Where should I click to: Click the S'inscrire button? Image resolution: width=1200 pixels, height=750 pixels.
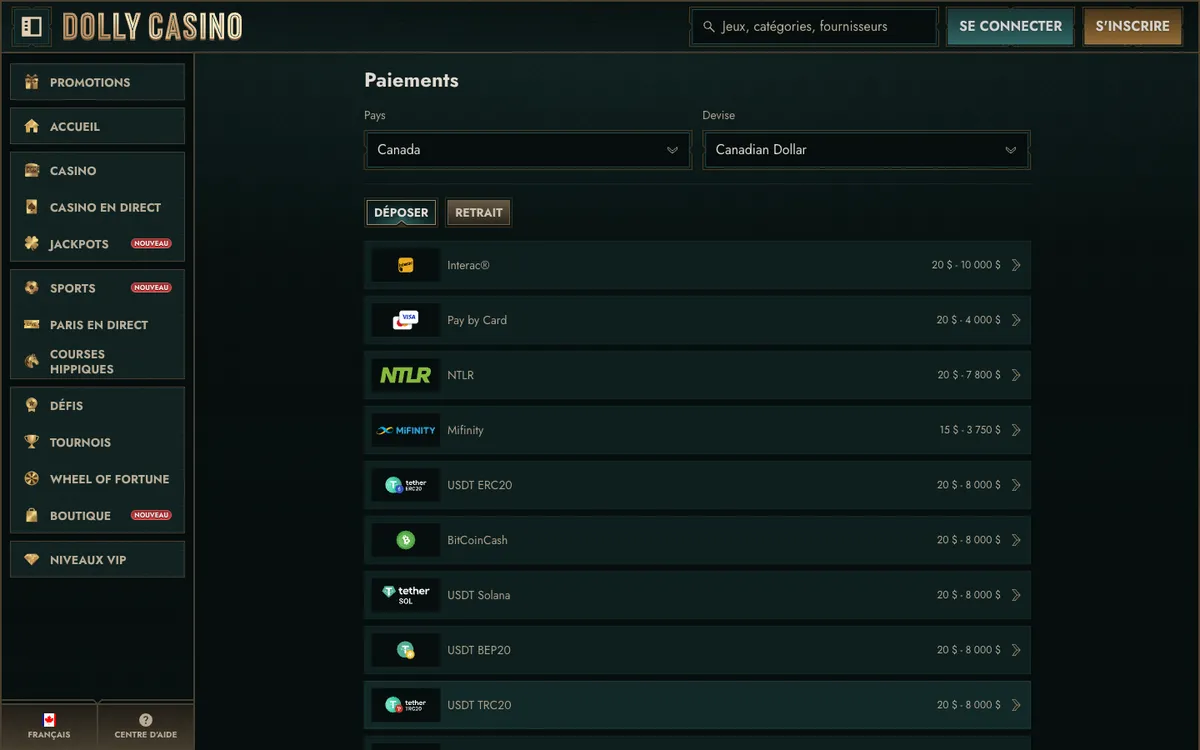click(x=1132, y=27)
